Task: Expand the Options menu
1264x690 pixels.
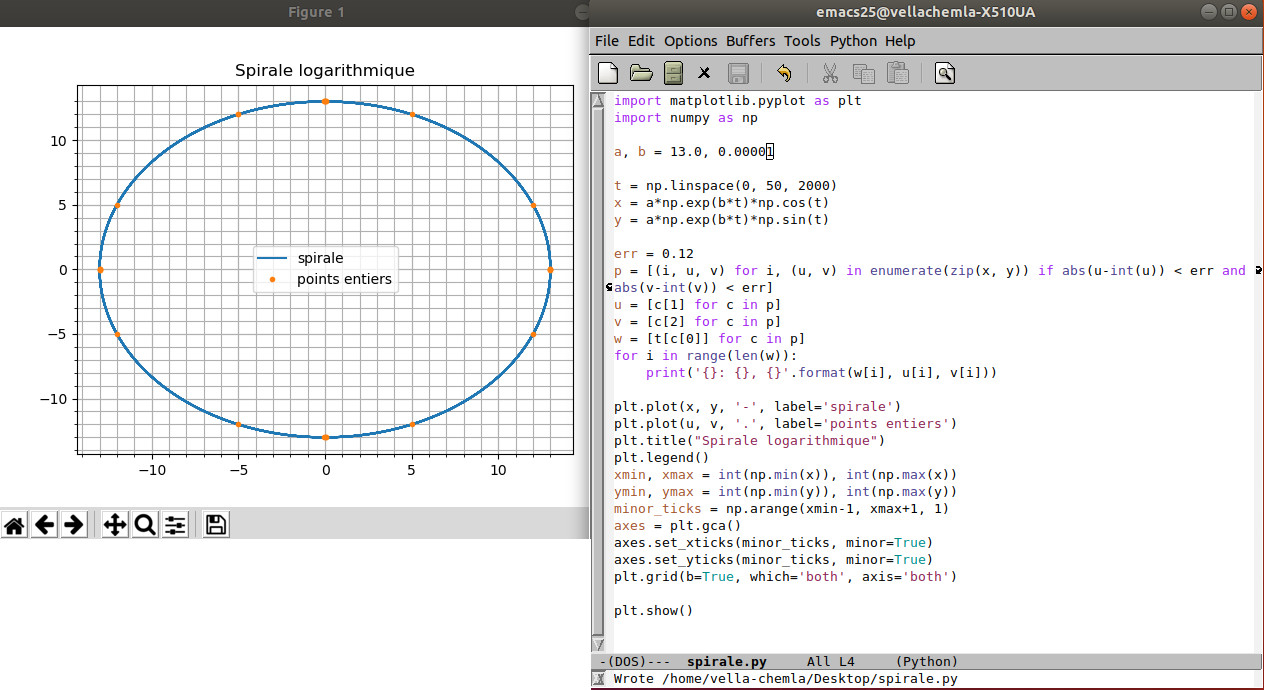Action: (691, 41)
